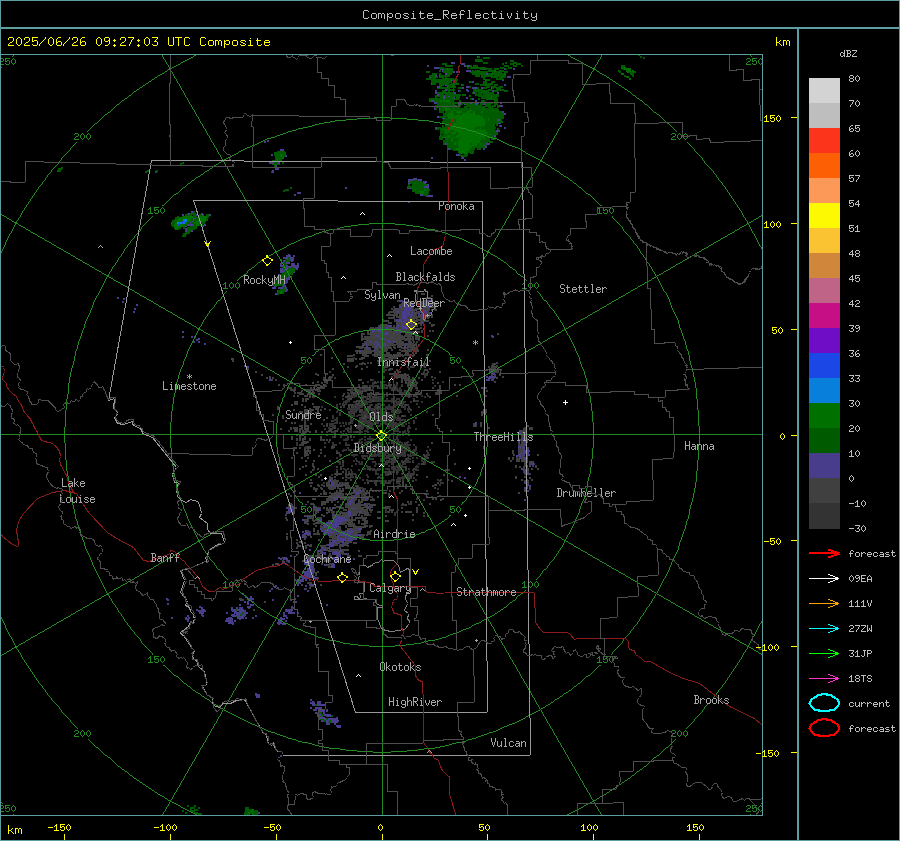The image size is (900, 841).
Task: Select the bright blue swatch below 36
Action: click(824, 365)
